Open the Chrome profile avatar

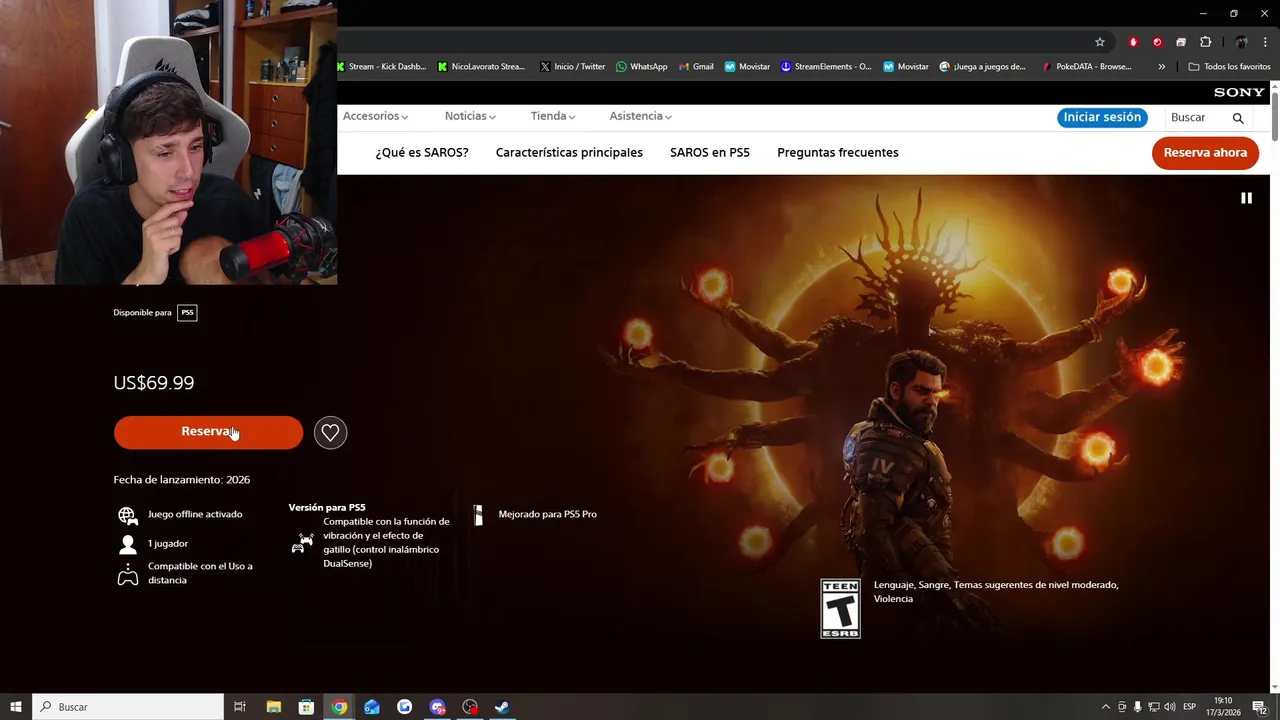(1241, 42)
